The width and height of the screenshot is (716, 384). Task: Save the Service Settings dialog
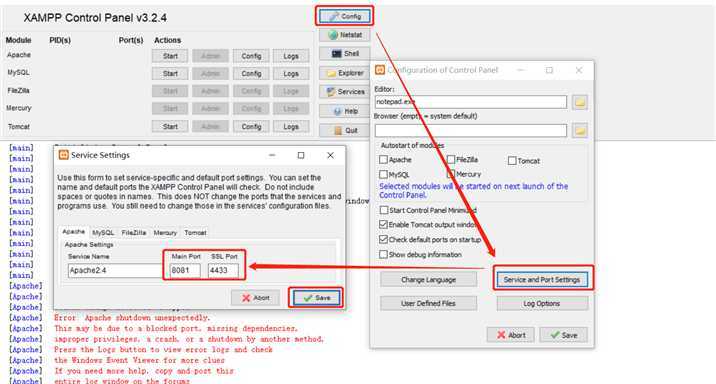317,298
